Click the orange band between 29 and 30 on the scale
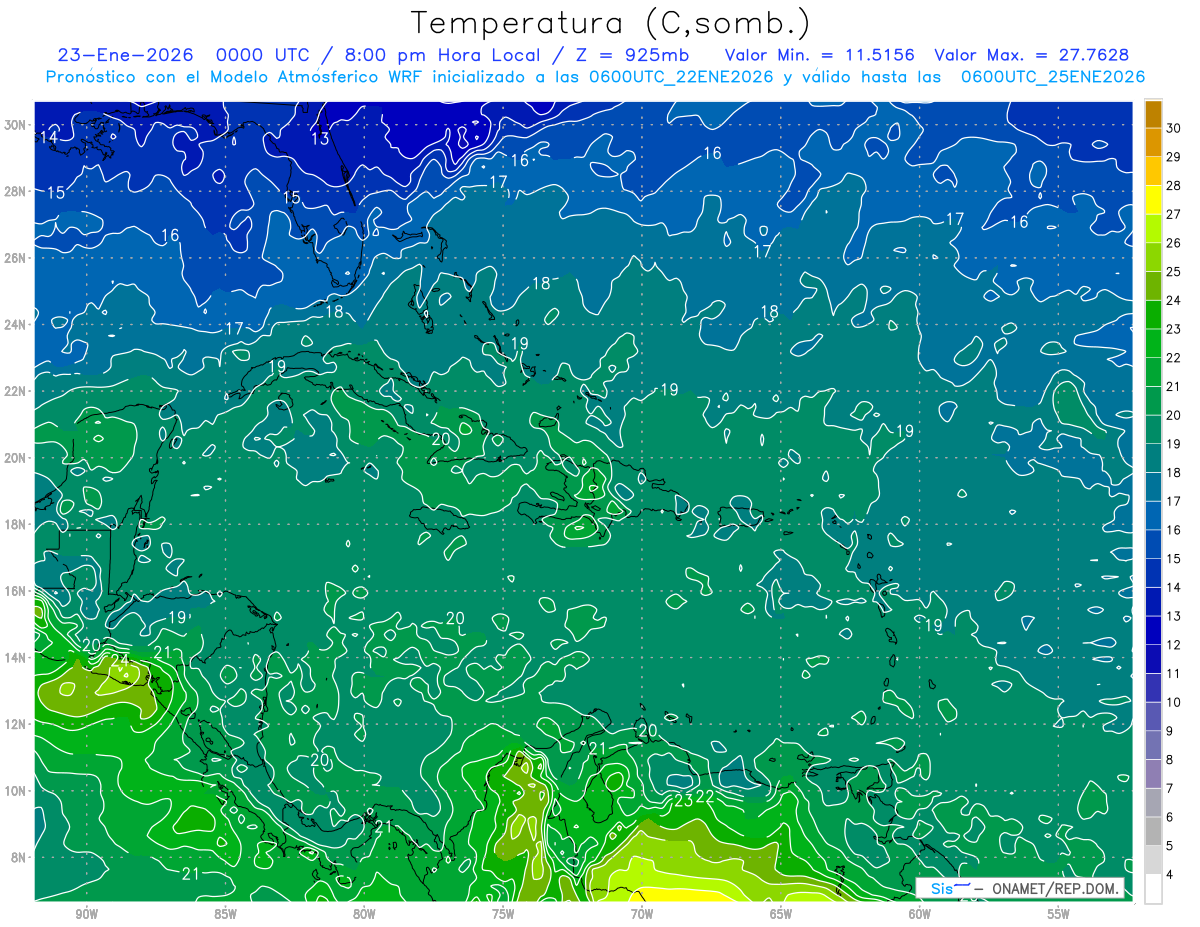Viewport: 1200px width, 927px height. (1153, 142)
